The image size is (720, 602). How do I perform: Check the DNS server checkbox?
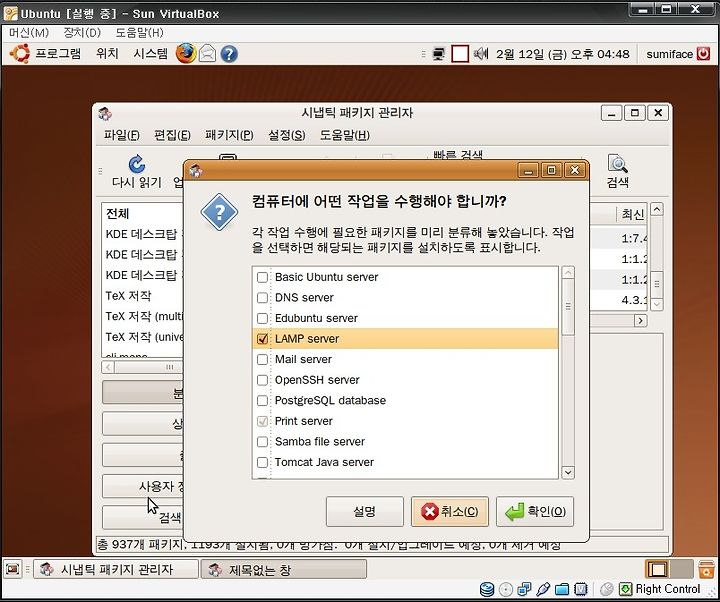click(x=262, y=298)
